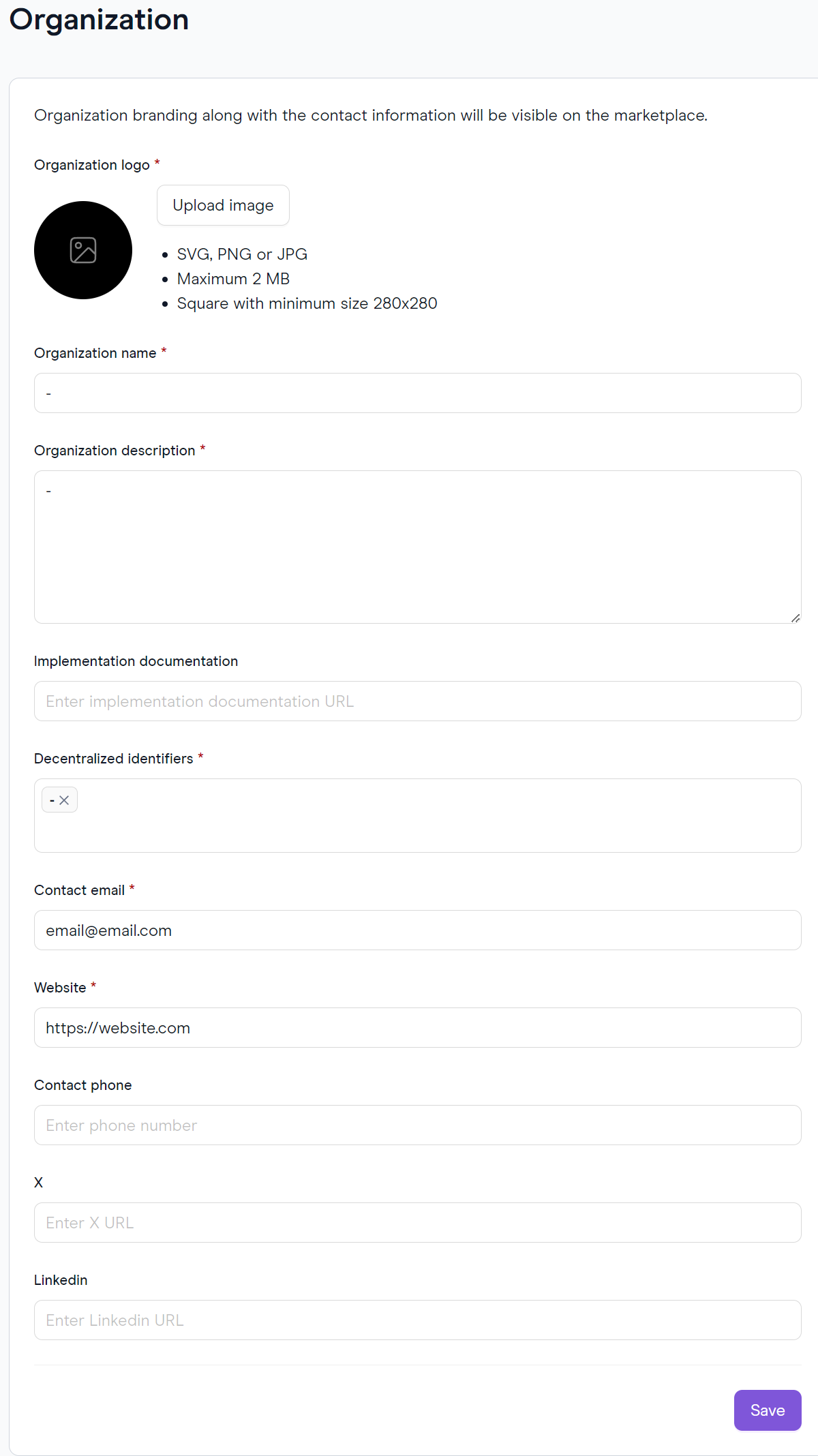Click the organization logo placeholder image
818x1456 pixels.
(x=83, y=250)
